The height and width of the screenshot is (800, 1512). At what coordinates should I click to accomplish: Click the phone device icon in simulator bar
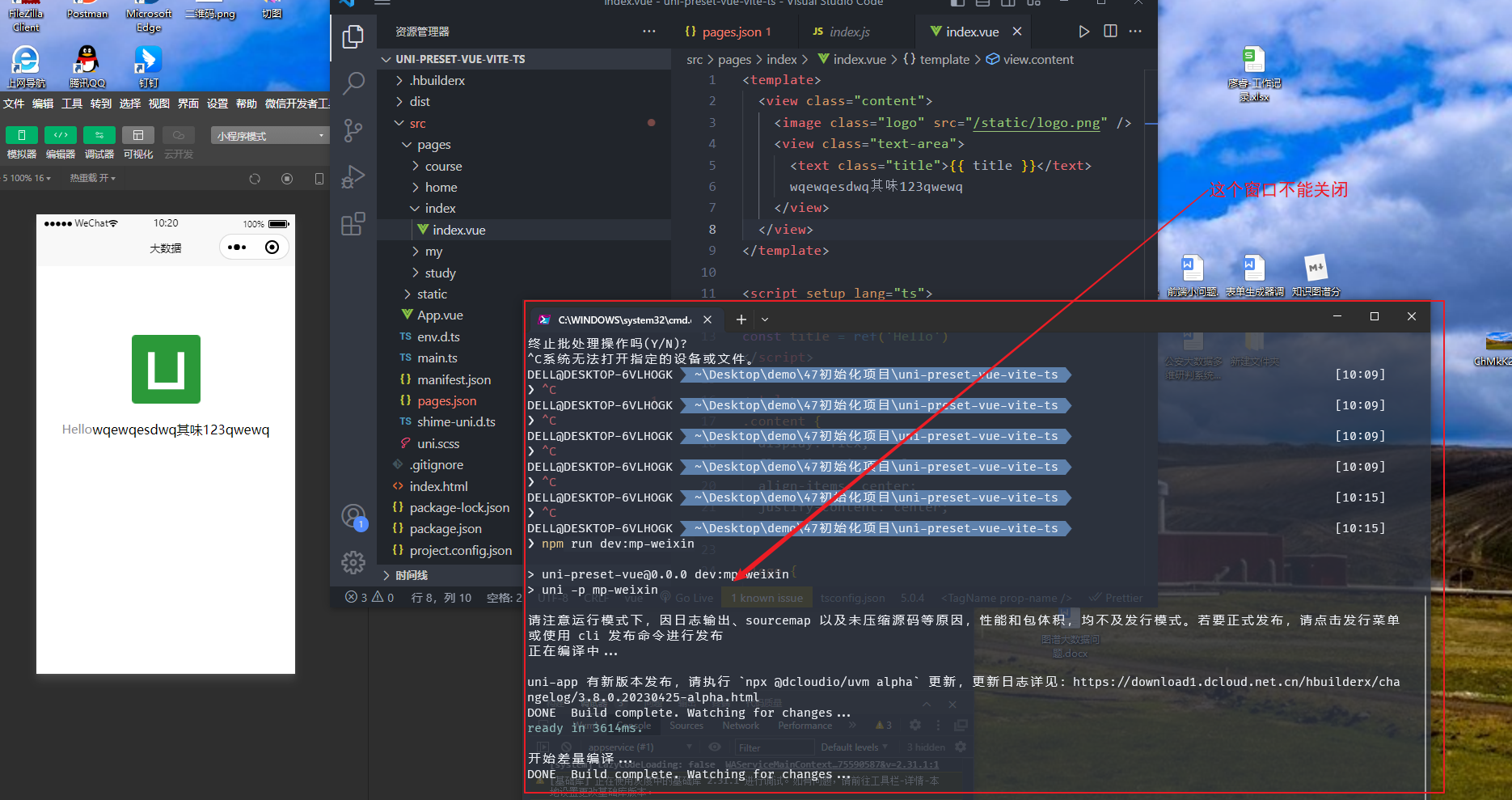coord(319,179)
